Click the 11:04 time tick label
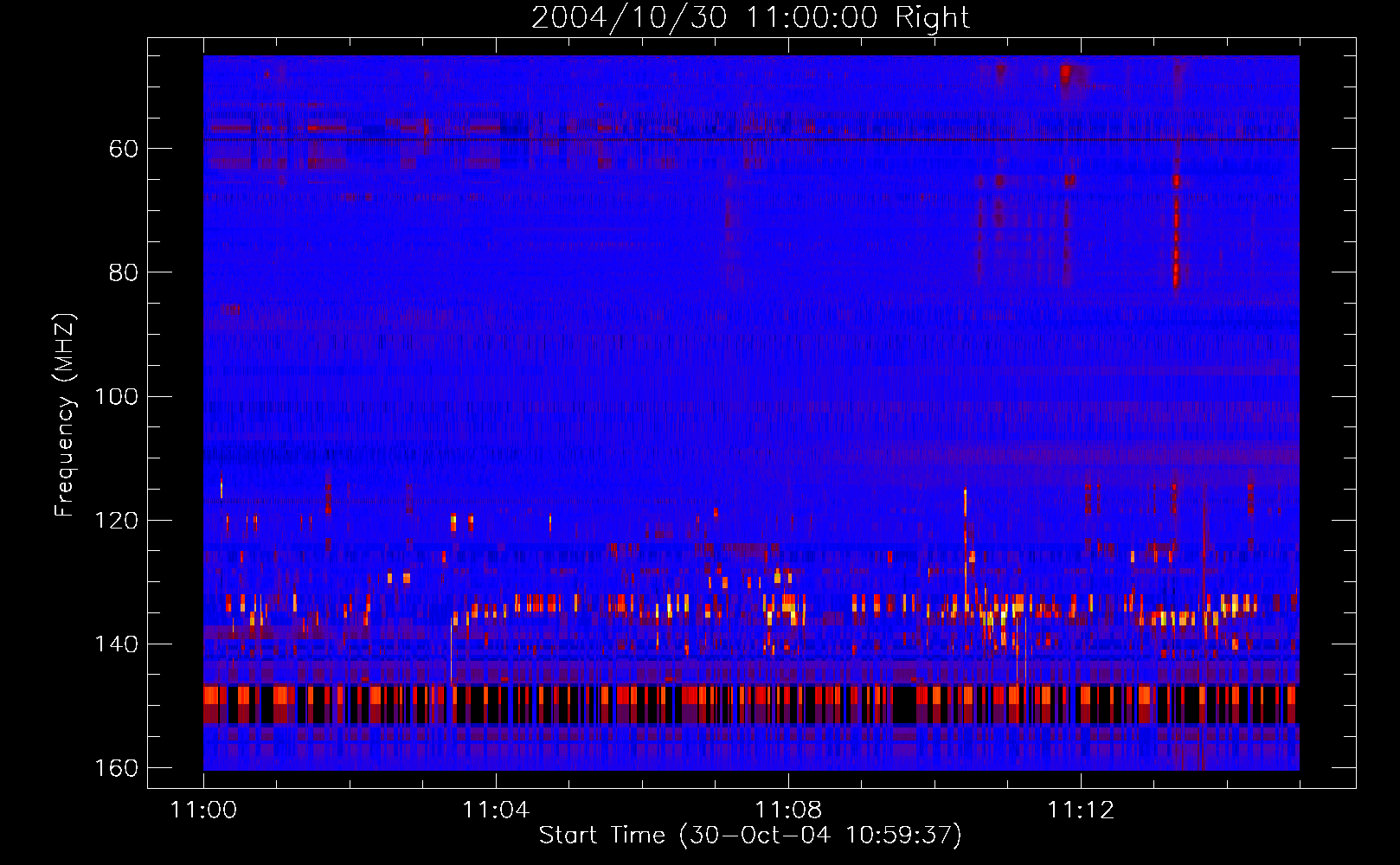 496,811
